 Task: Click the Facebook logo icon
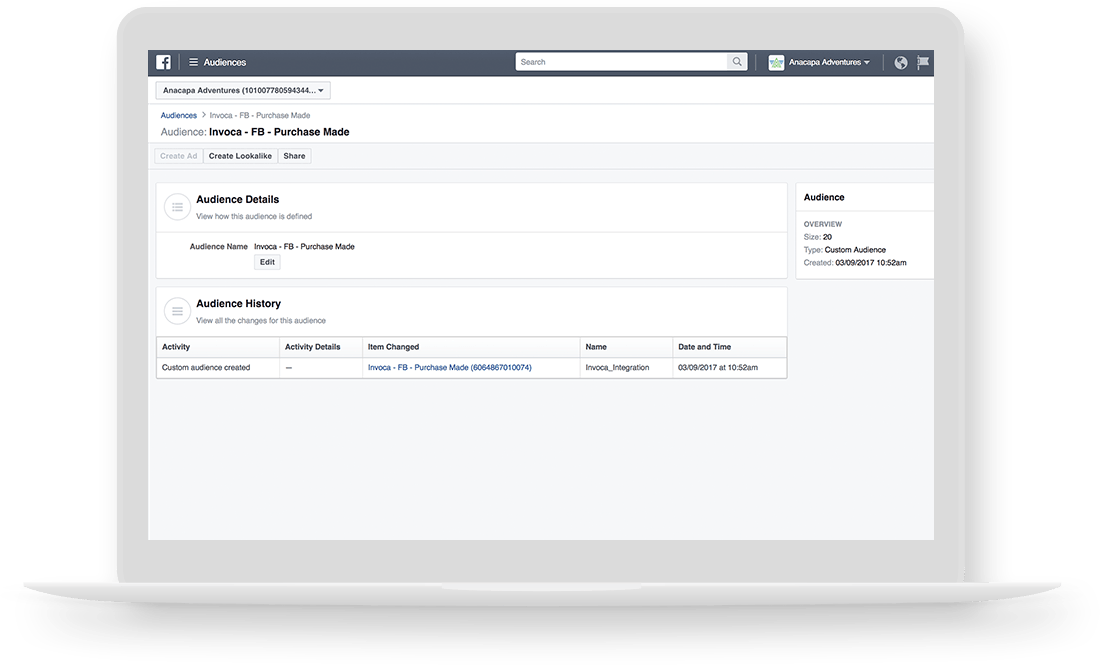[162, 61]
